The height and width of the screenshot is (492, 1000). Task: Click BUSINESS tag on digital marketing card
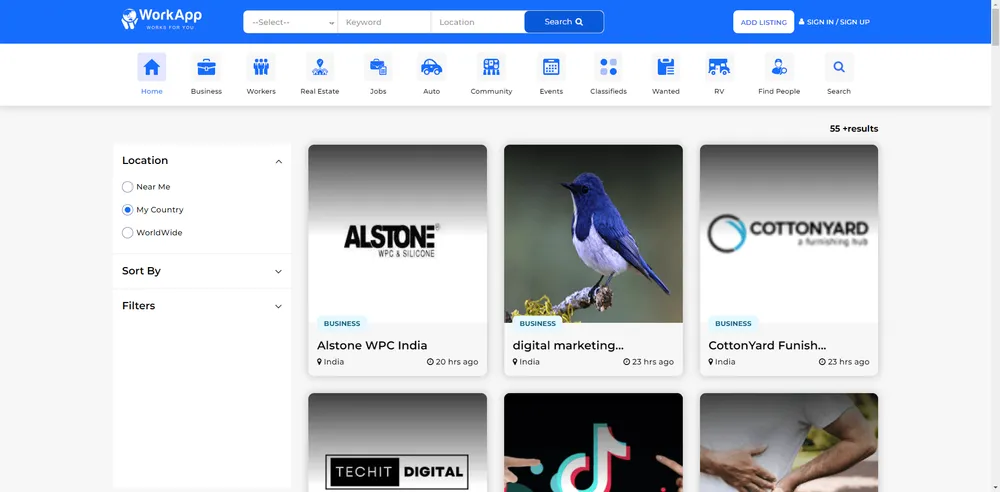(x=538, y=324)
